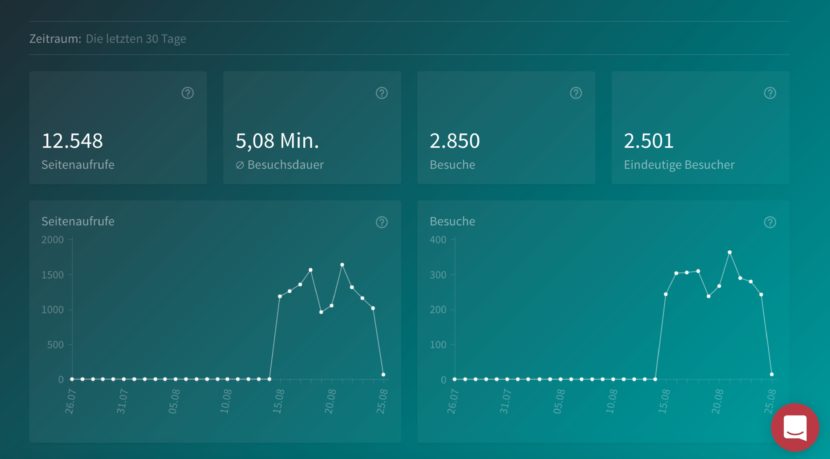
Task: Open the Zeitraum 'Die letzten 30 Tage' selector
Action: click(x=136, y=39)
